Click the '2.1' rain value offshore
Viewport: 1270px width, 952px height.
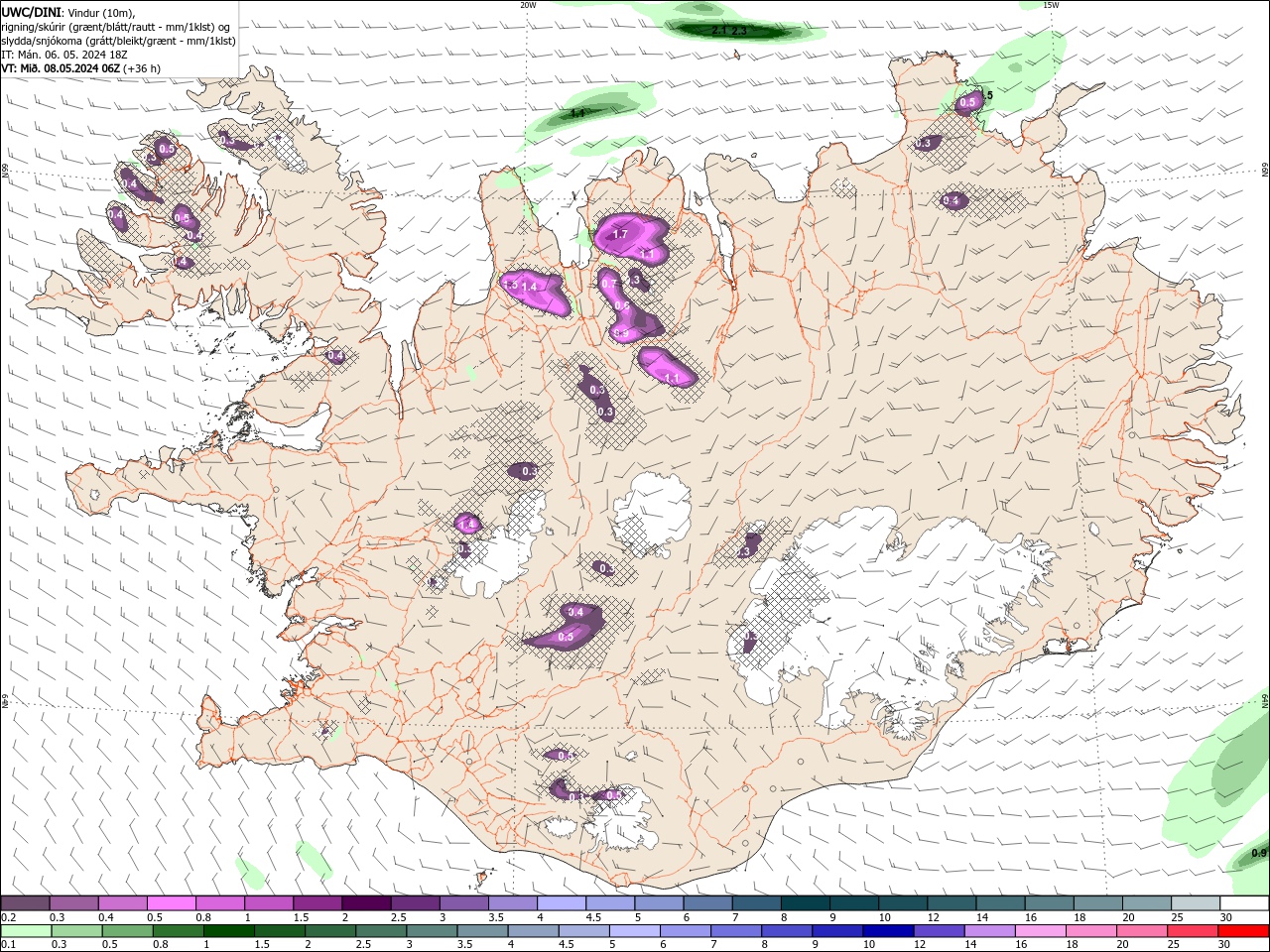click(720, 31)
